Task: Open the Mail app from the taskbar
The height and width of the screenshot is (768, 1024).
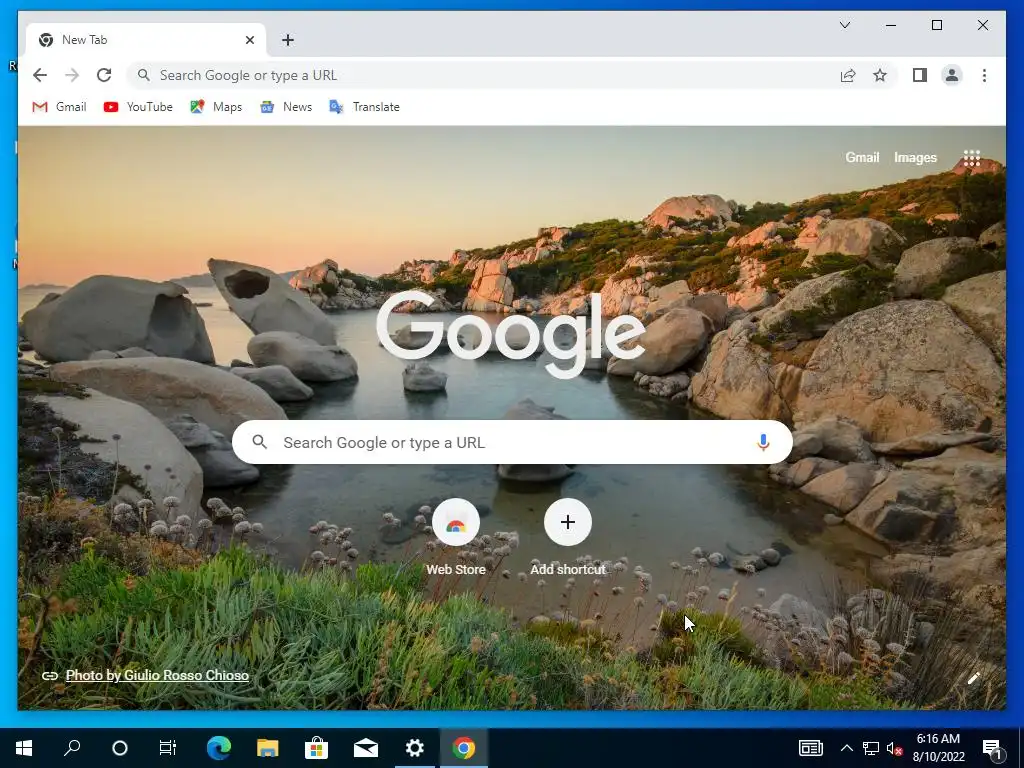Action: click(x=366, y=748)
